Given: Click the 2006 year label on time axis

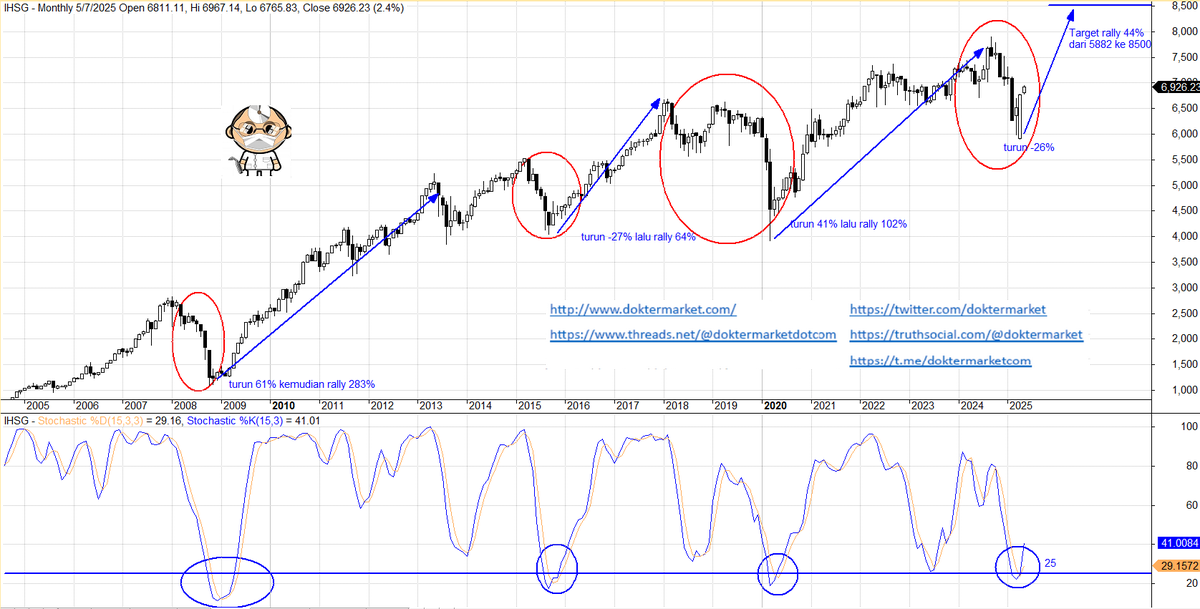Looking at the screenshot, I should coord(87,406).
